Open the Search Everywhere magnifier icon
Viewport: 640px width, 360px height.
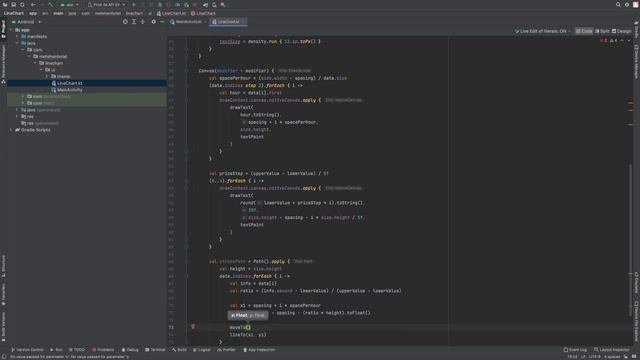click(x=618, y=4)
